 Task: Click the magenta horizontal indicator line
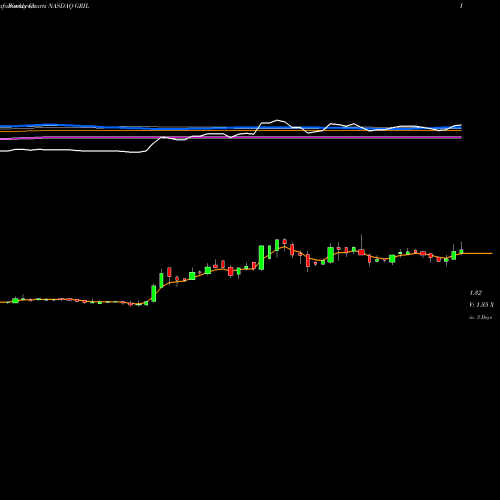click(231, 137)
